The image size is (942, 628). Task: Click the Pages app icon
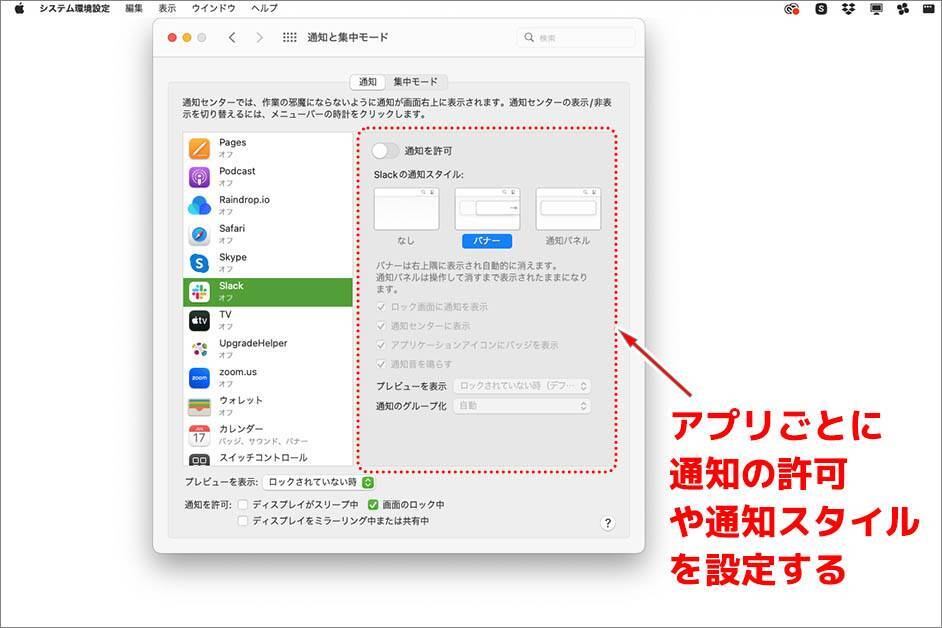[199, 148]
